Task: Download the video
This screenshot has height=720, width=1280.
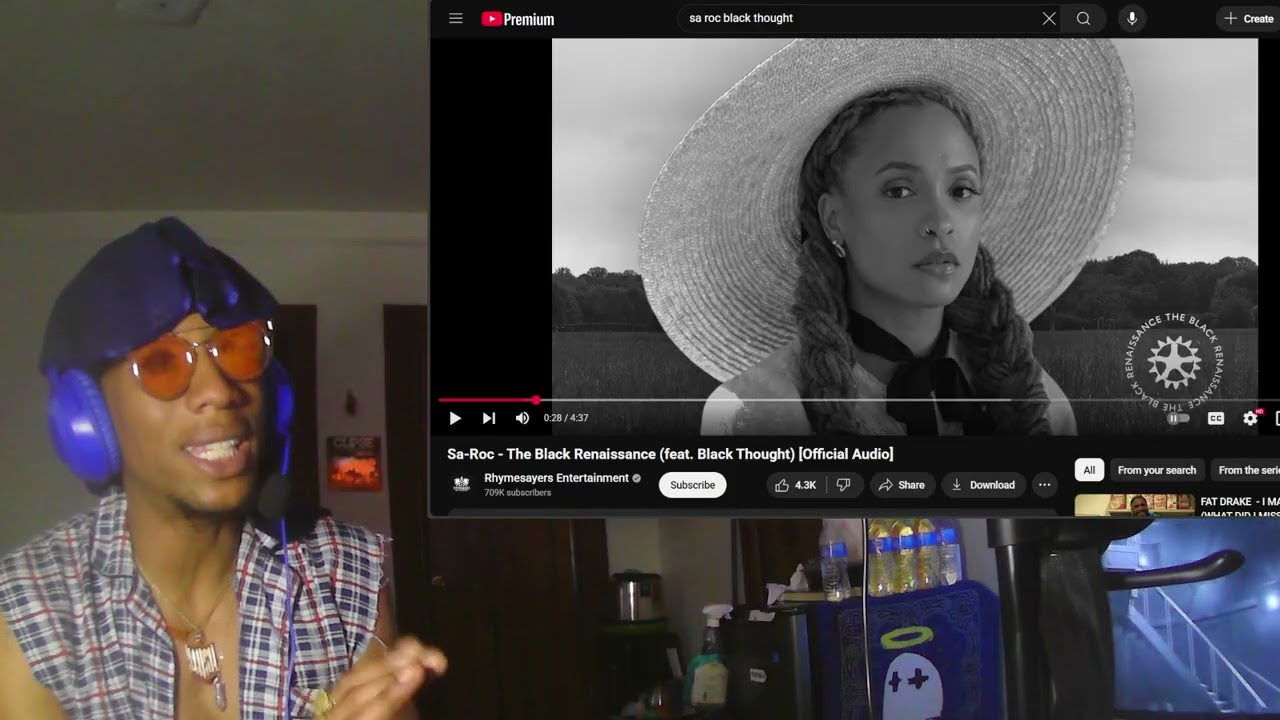Action: pyautogui.click(x=983, y=485)
